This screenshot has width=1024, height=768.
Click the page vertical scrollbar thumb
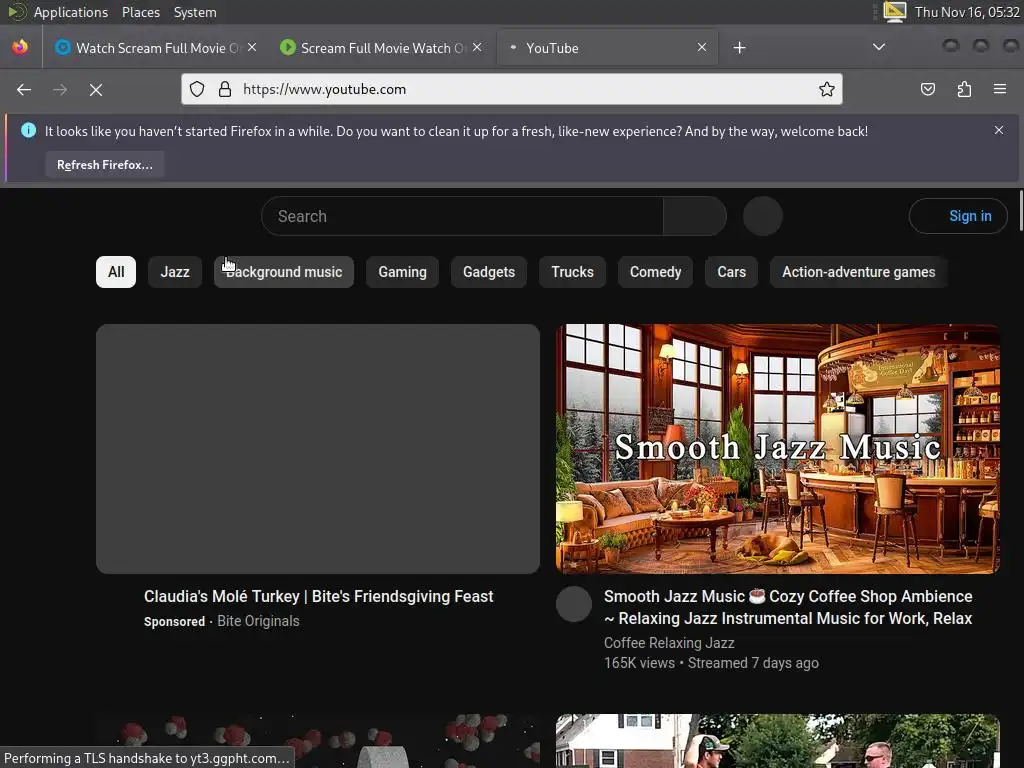click(x=1021, y=210)
